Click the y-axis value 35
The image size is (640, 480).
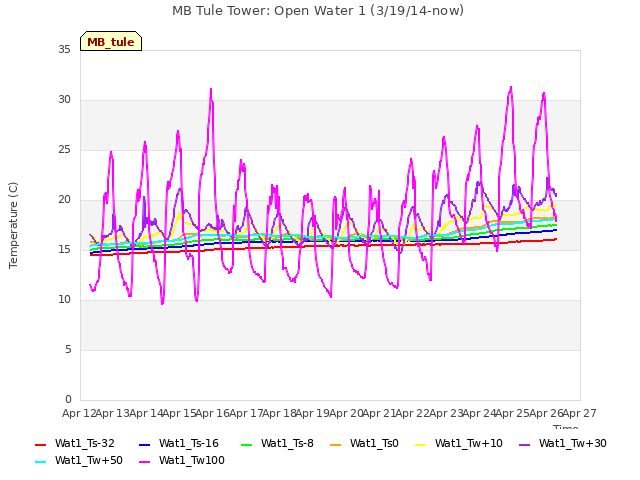pyautogui.click(x=64, y=50)
